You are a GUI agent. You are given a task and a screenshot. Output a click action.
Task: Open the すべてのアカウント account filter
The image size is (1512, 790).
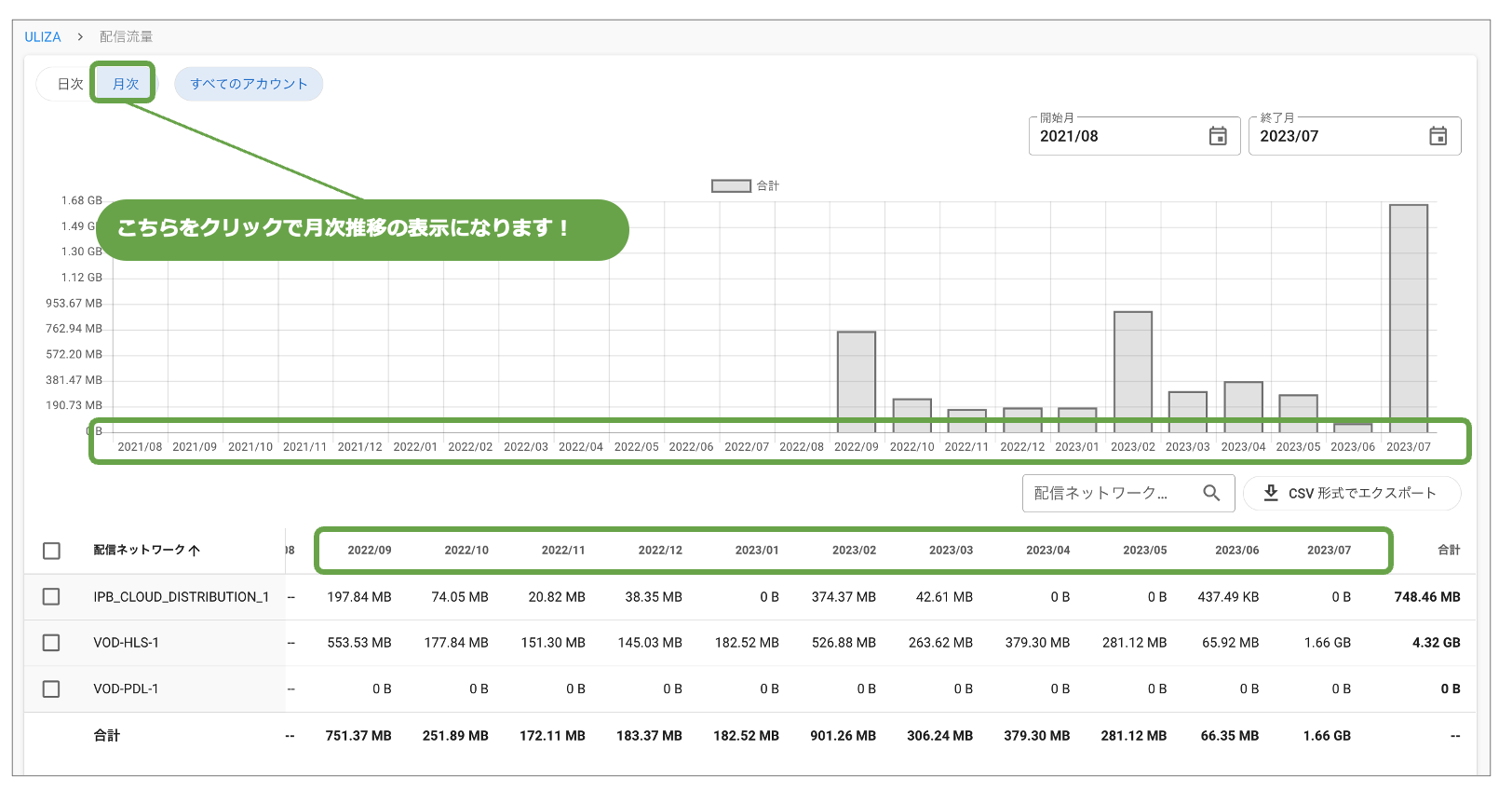pyautogui.click(x=249, y=84)
